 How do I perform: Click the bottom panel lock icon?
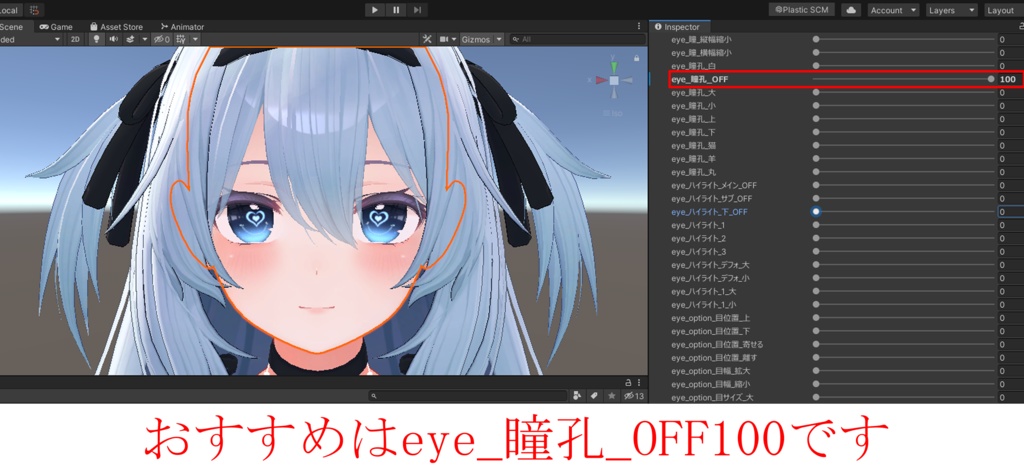tap(629, 382)
